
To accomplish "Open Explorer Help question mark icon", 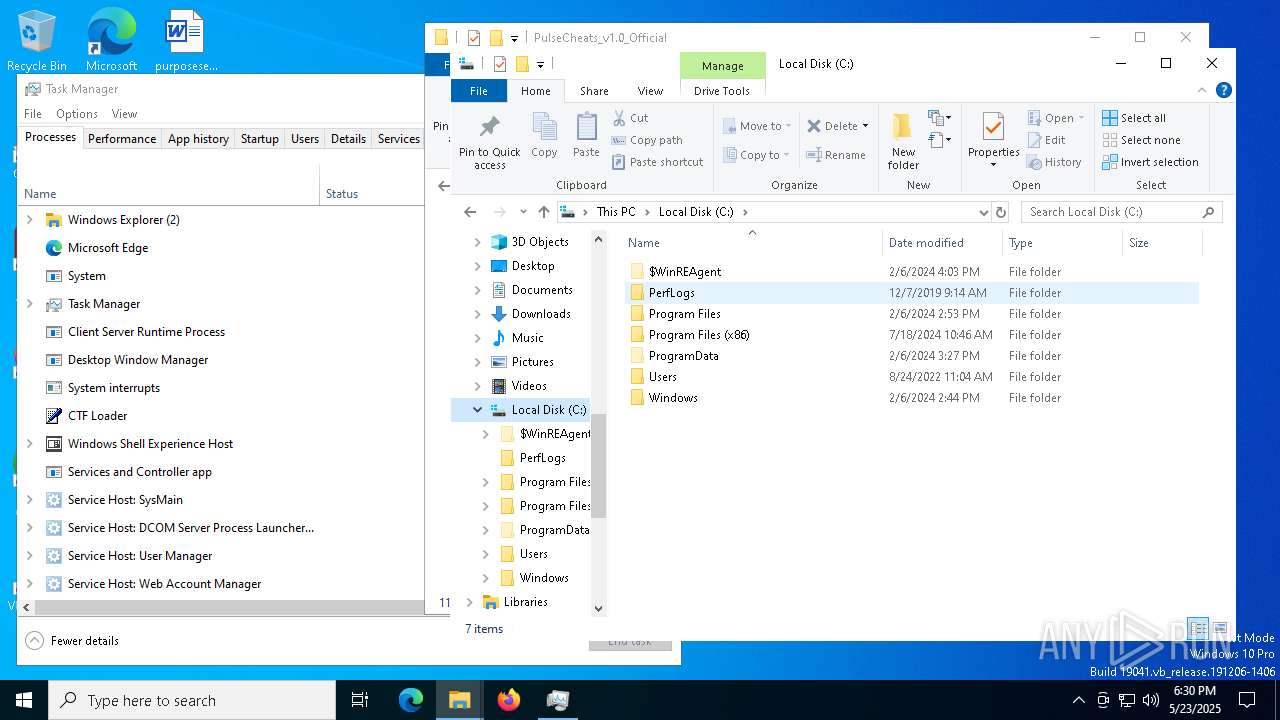I will pyautogui.click(x=1223, y=90).
